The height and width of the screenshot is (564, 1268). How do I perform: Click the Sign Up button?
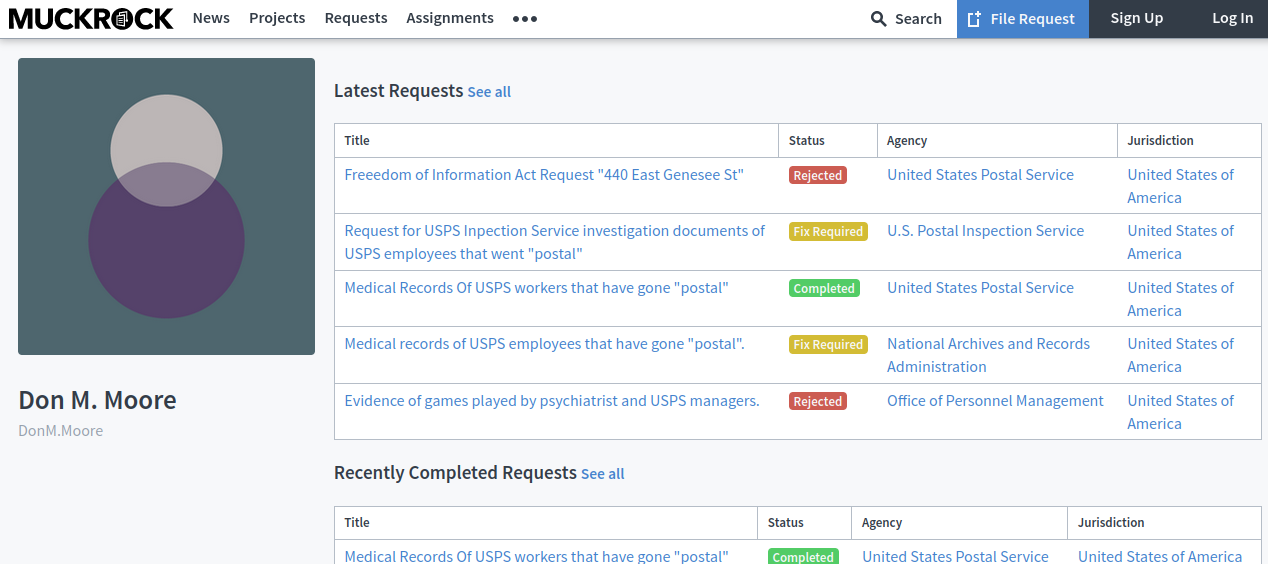click(x=1137, y=19)
